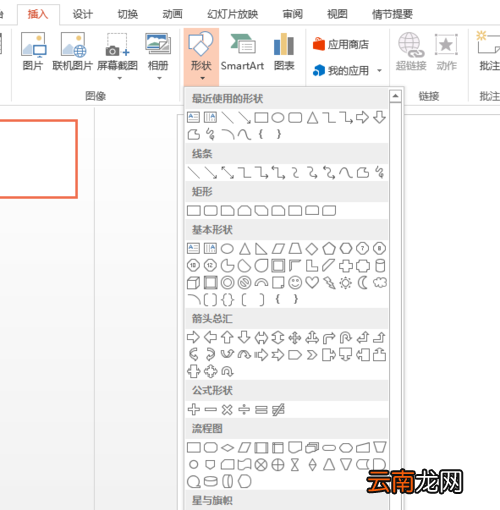This screenshot has width=500, height=510.
Task: Click the 相册 photo album icon
Action: click(x=158, y=44)
